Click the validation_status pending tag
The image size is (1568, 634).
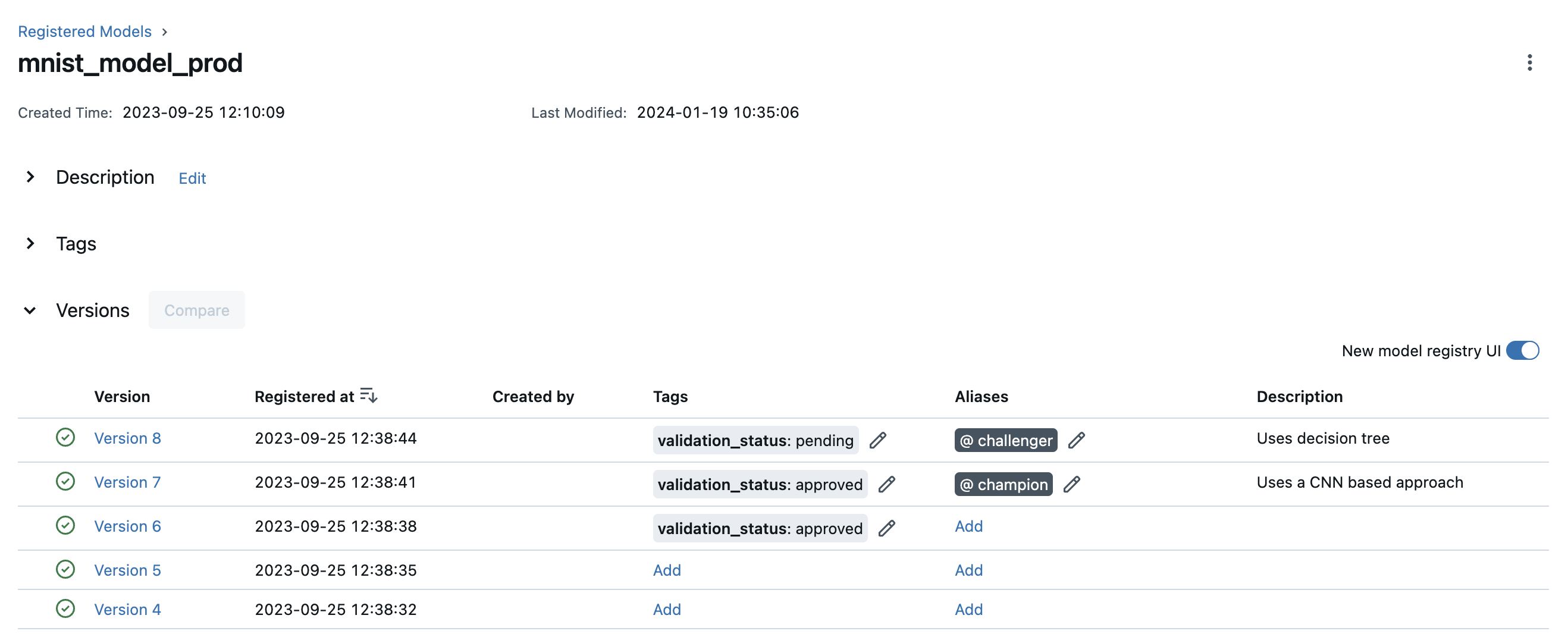(755, 440)
